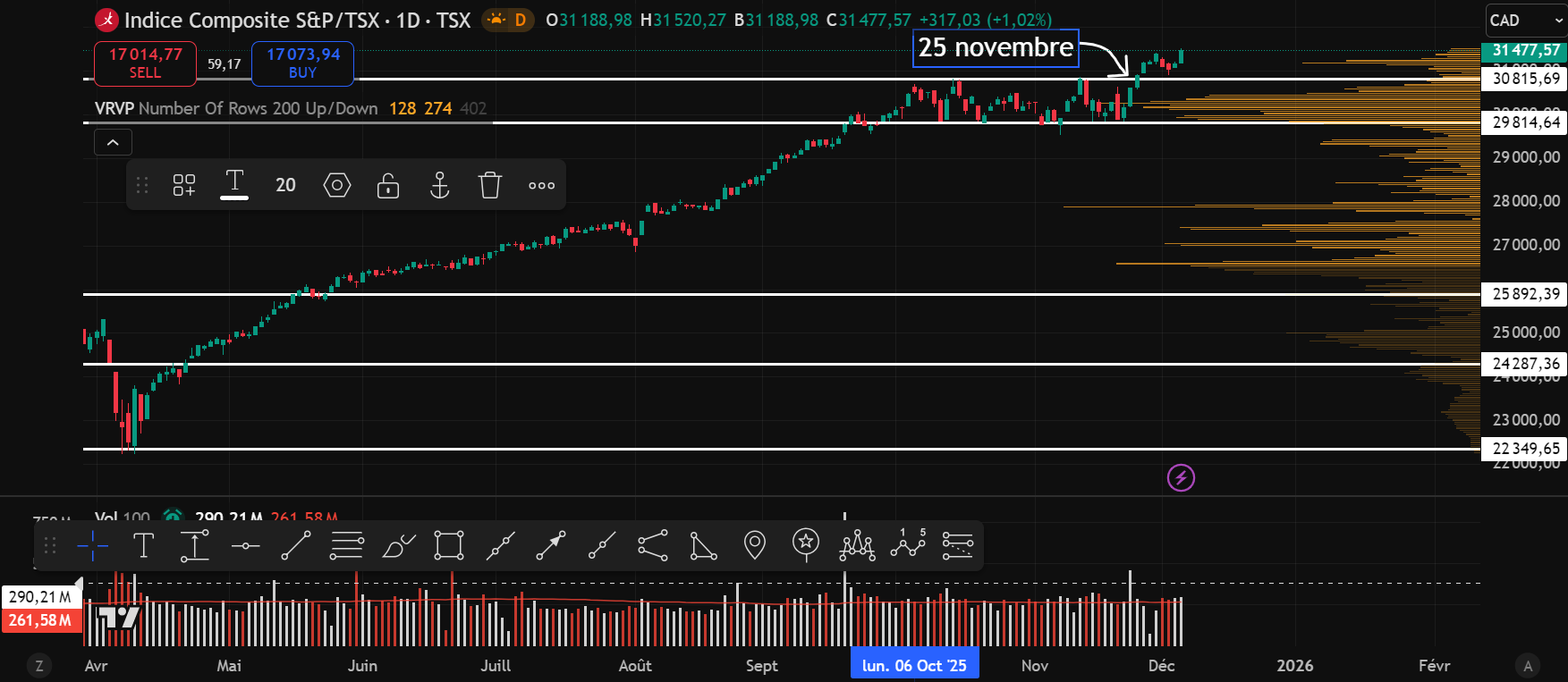Choose the Elliott wave 1-5 tool

pos(908,545)
